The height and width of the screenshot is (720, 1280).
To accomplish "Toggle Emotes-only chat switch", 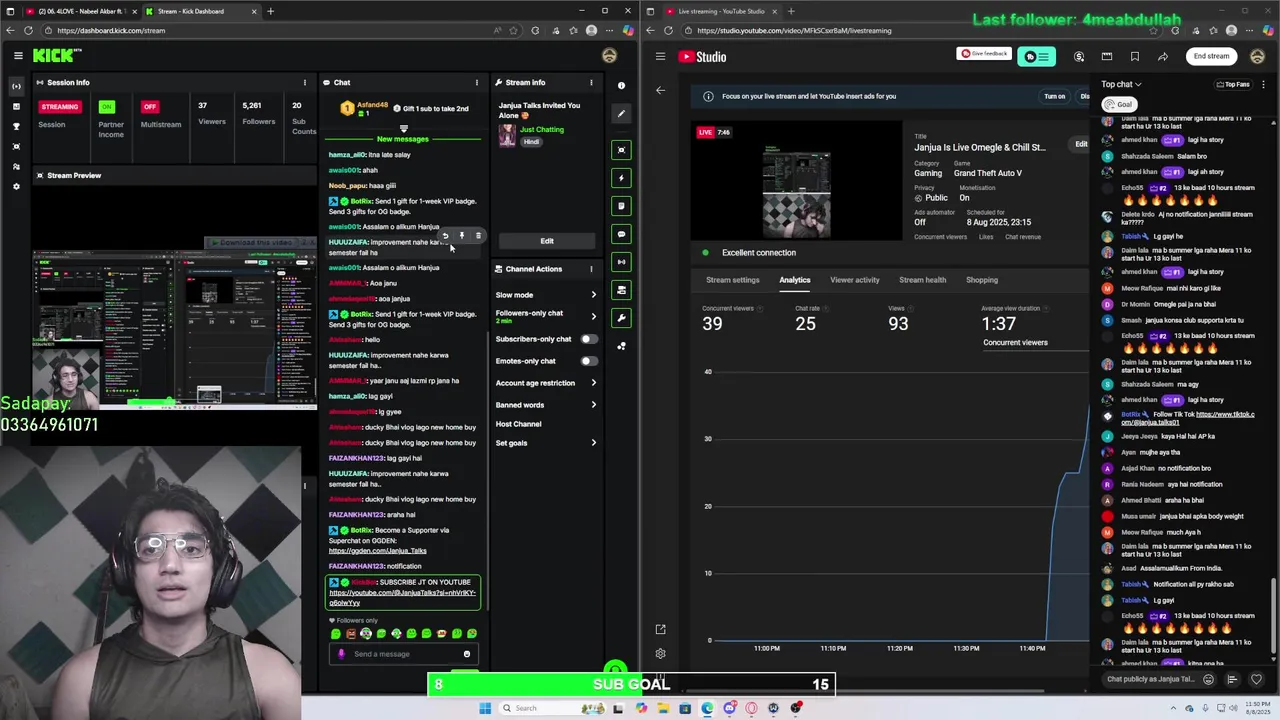I will coord(589,361).
